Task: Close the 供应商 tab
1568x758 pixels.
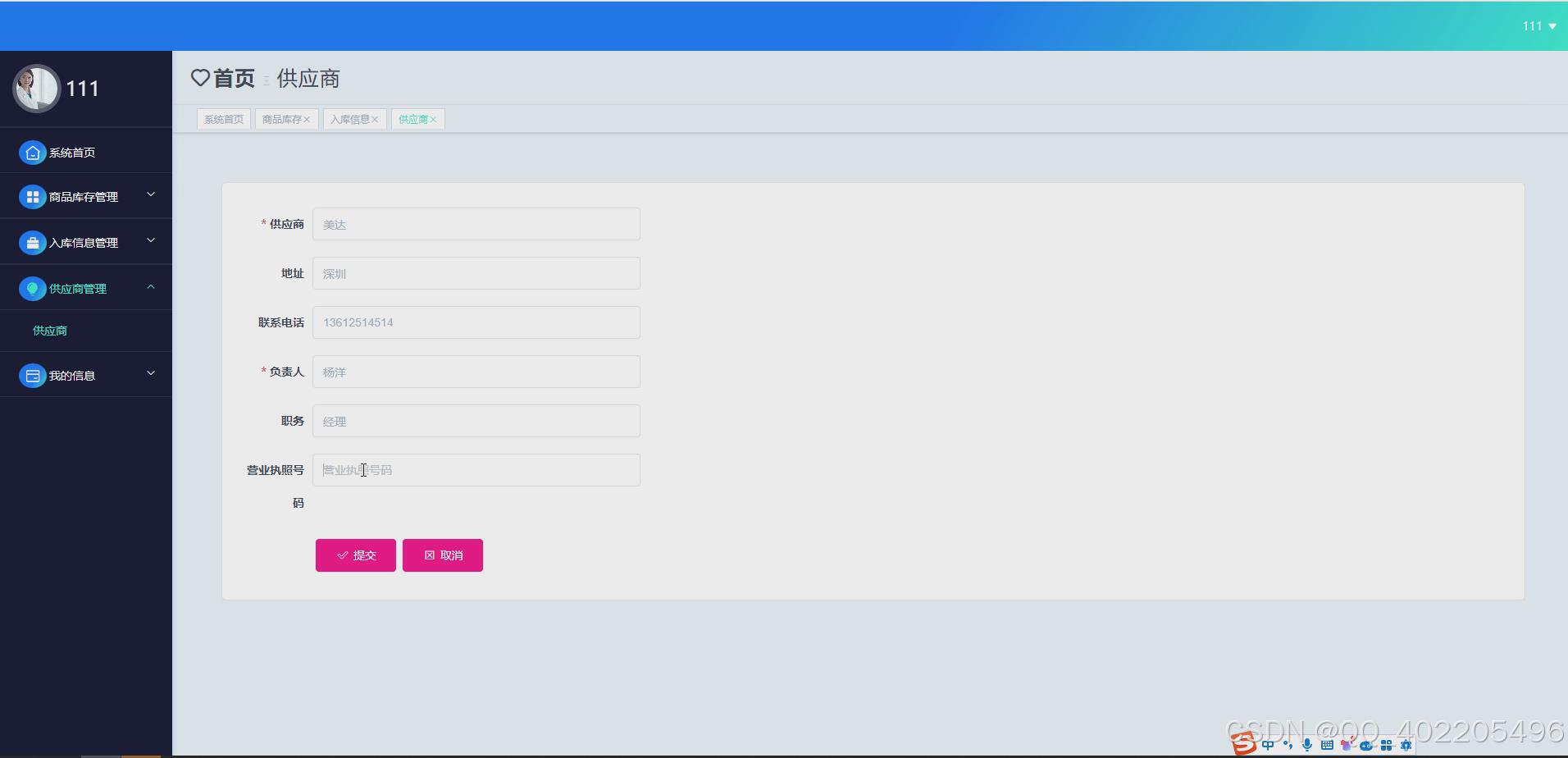Action: [435, 119]
